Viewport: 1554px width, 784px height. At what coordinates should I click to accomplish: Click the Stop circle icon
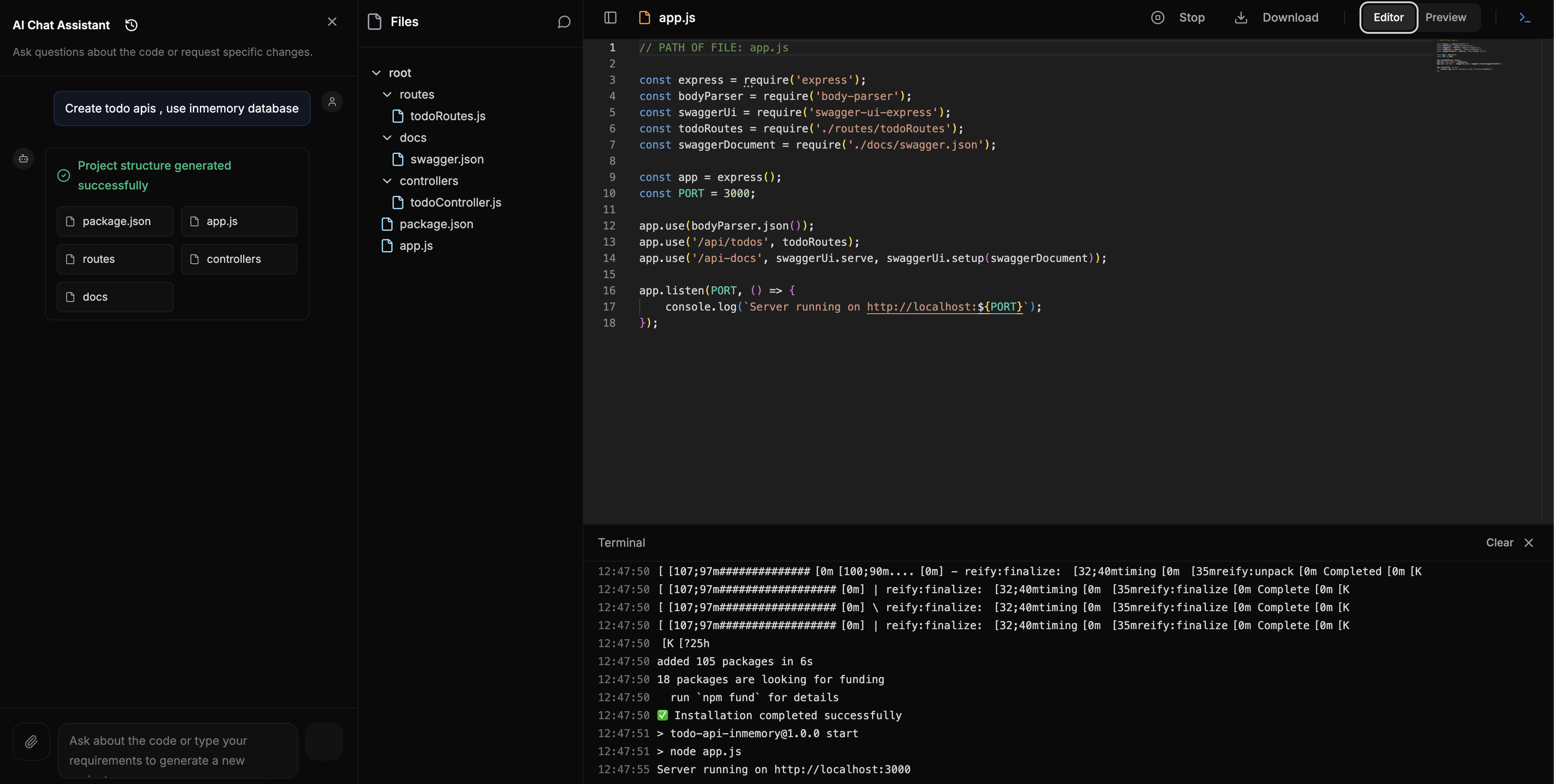point(1158,18)
